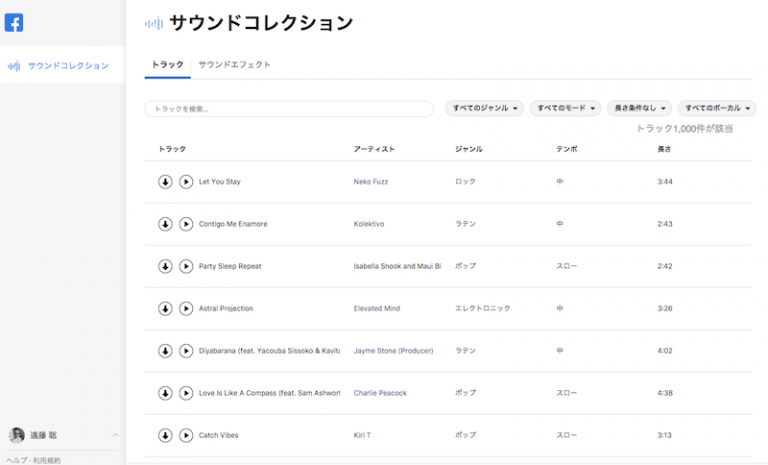The width and height of the screenshot is (768, 465).
Task: Open artist Neko Fuzz link
Action: 371,182
